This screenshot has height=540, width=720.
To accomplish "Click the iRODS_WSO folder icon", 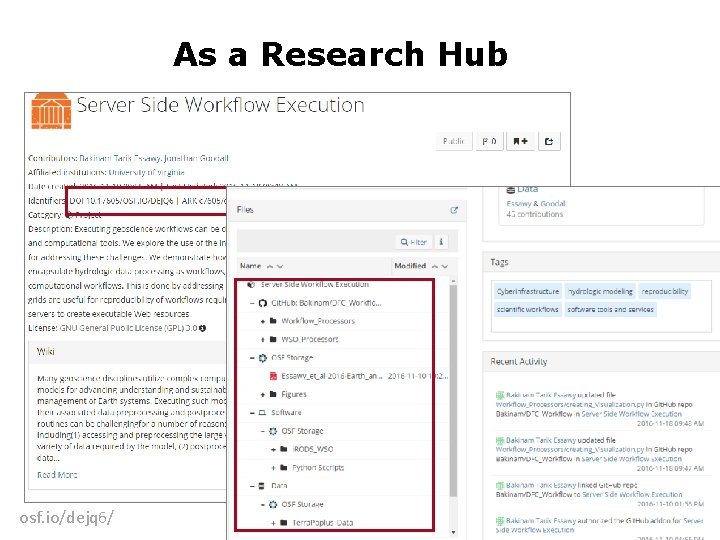I will point(284,449).
